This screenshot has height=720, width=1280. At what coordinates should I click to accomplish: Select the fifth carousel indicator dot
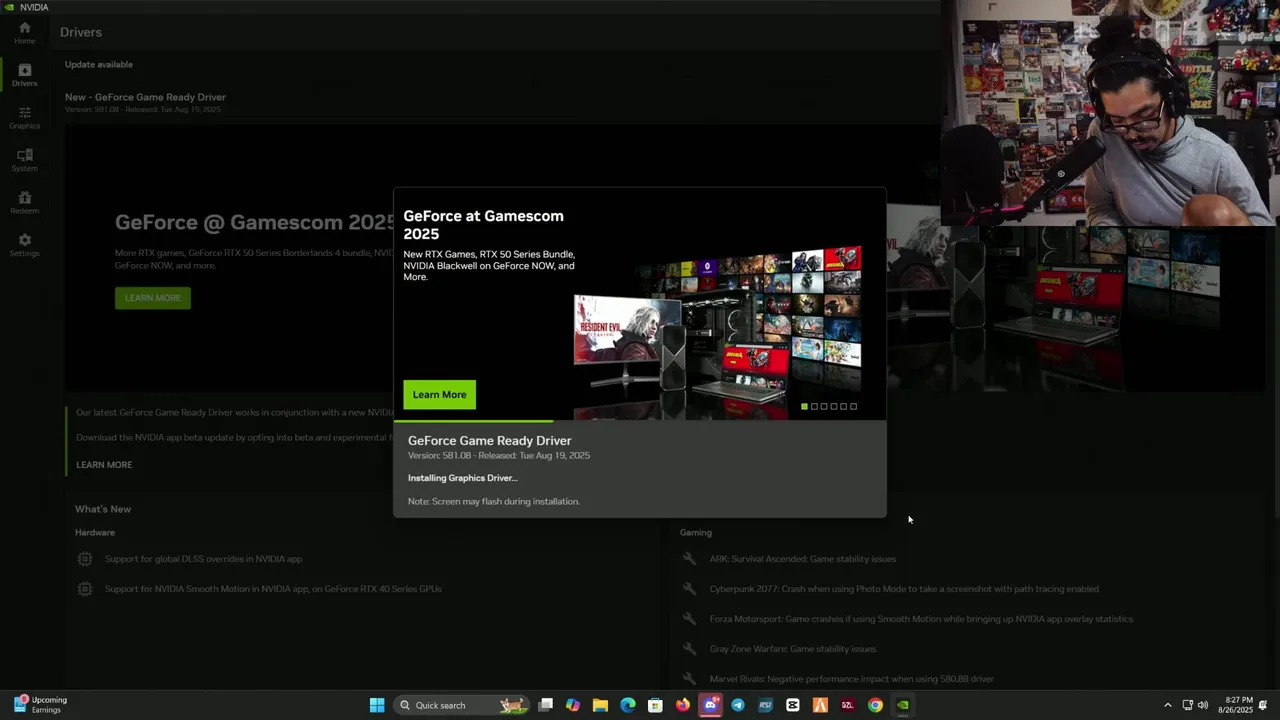click(x=843, y=406)
